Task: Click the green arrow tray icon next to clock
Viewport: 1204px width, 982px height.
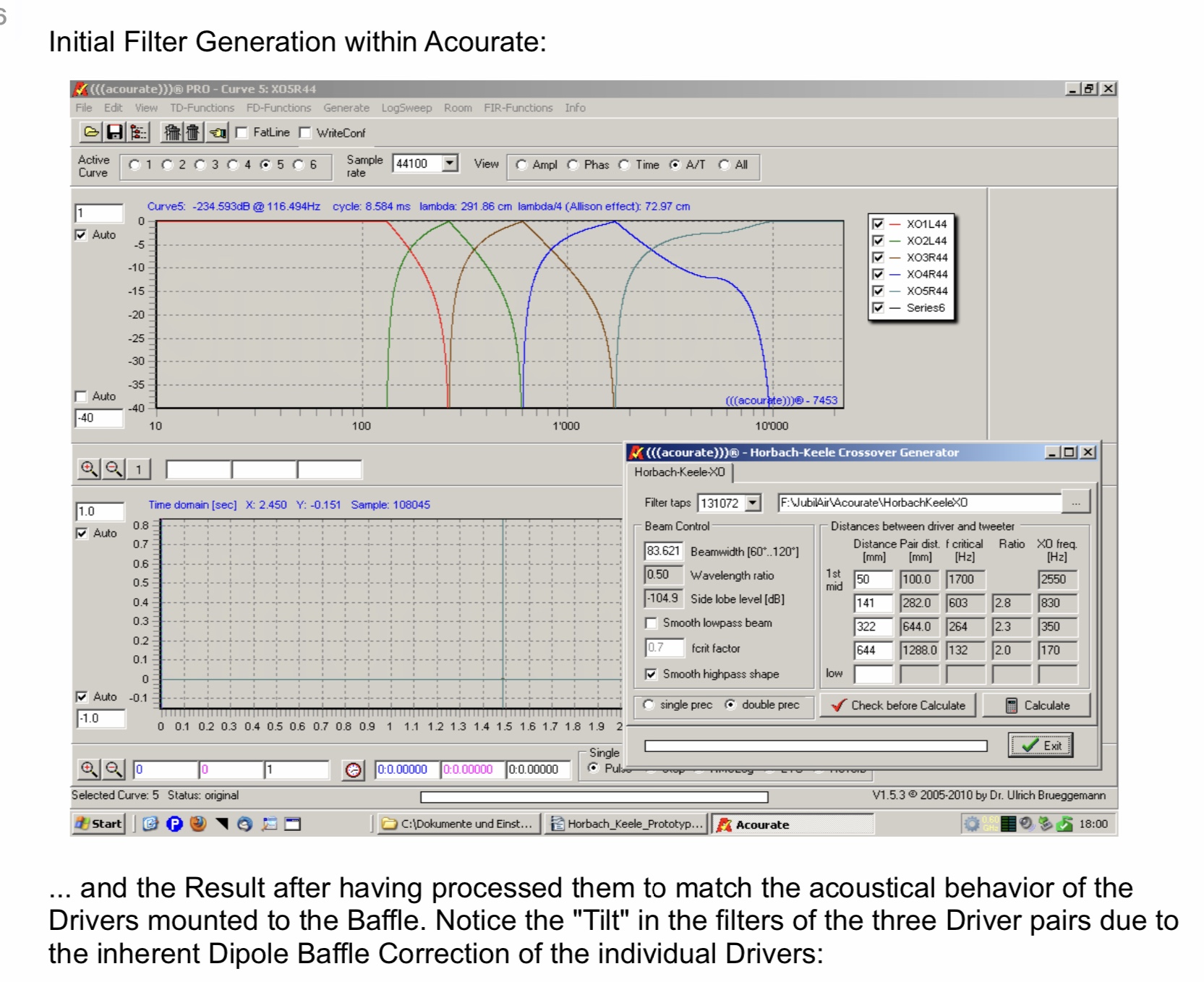Action: (1064, 824)
